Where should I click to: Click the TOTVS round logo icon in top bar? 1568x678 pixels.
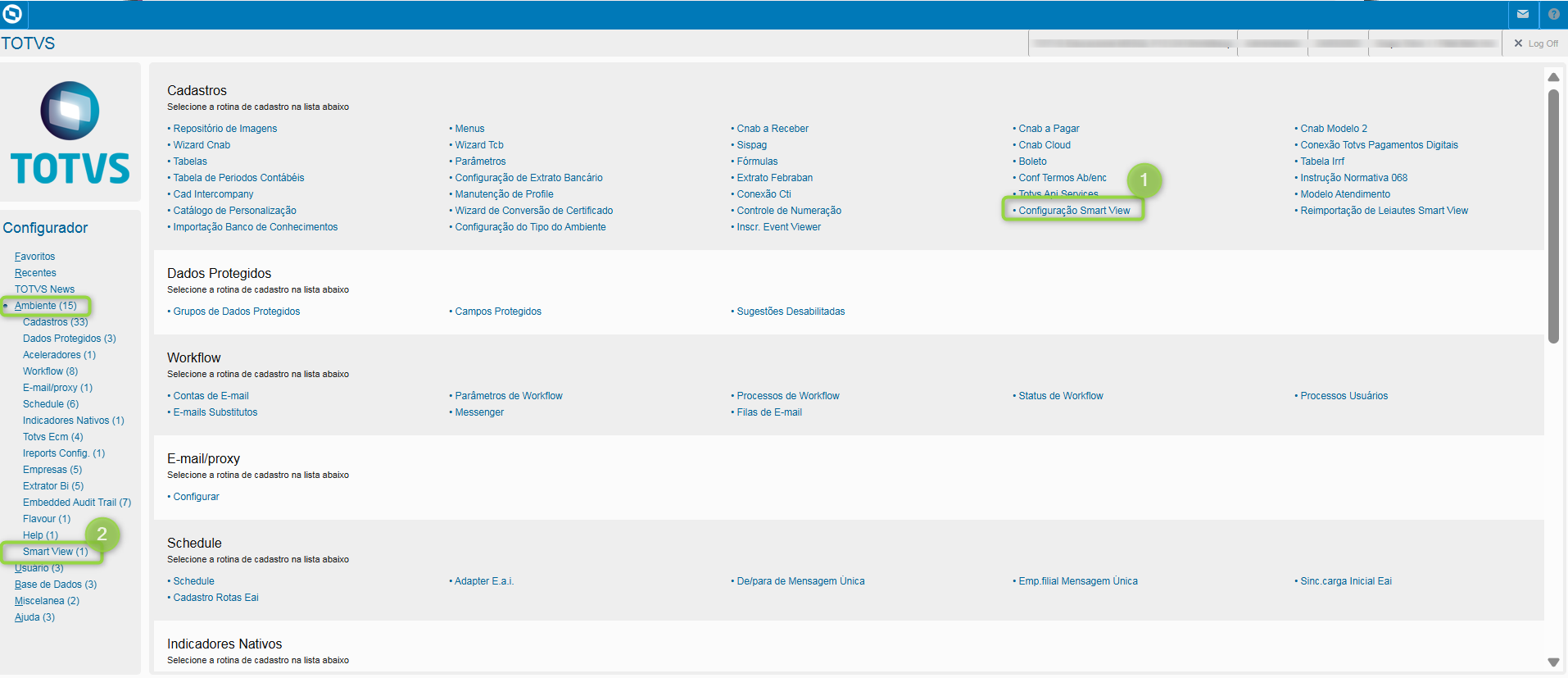tap(13, 14)
